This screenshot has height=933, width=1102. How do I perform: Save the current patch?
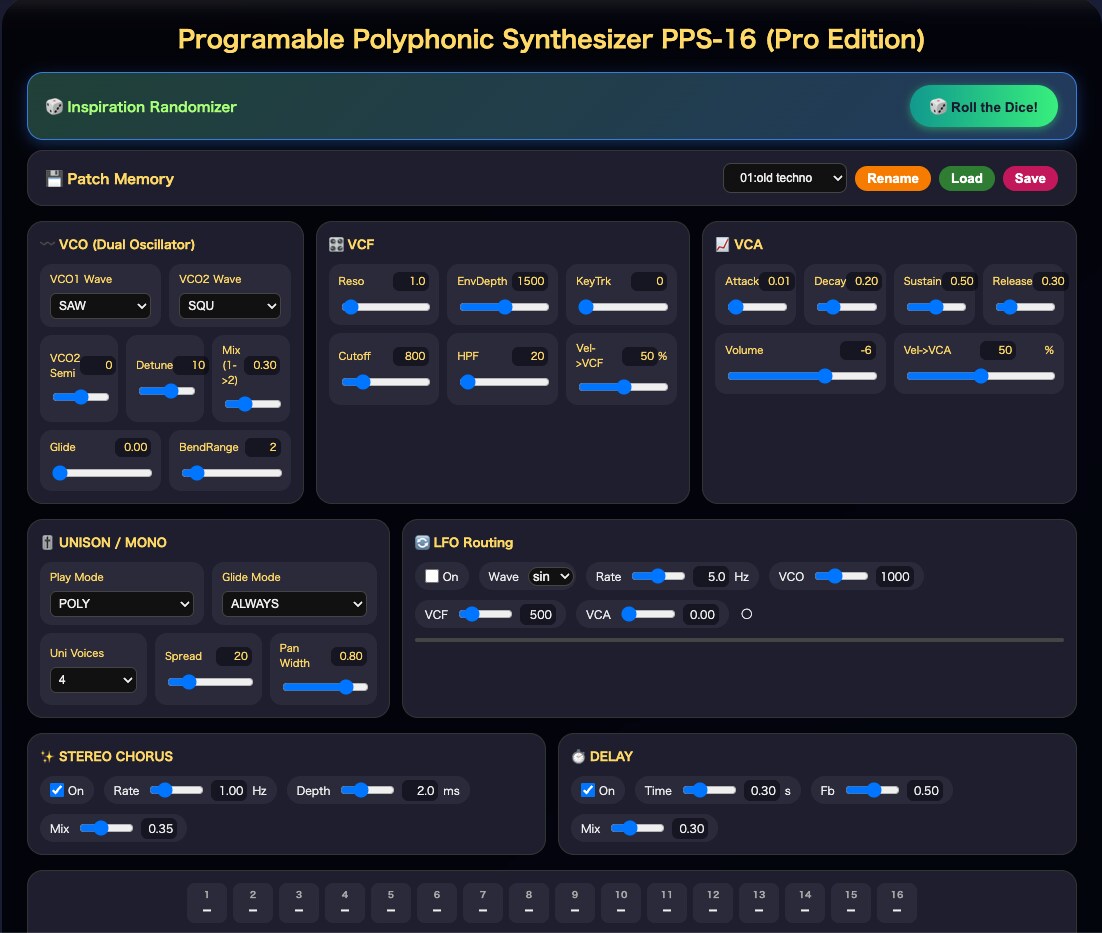coord(1030,178)
